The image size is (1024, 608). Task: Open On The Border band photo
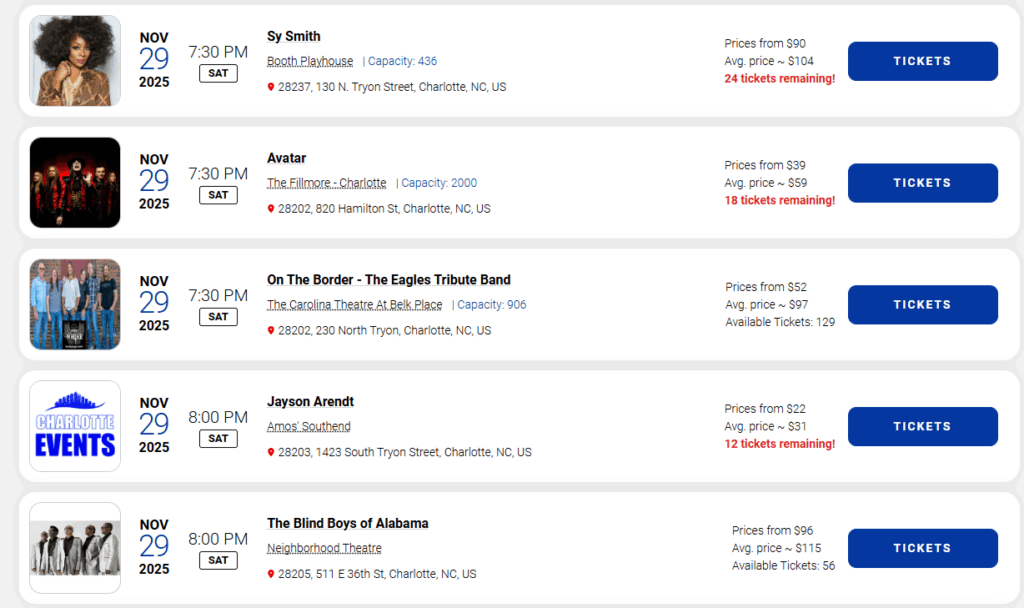(x=75, y=304)
